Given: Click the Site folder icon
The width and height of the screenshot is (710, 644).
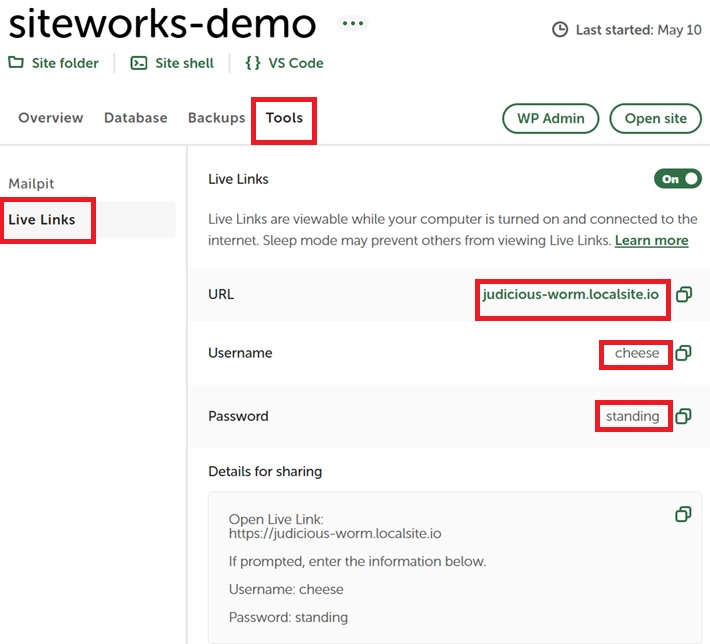Looking at the screenshot, I should tap(16, 62).
